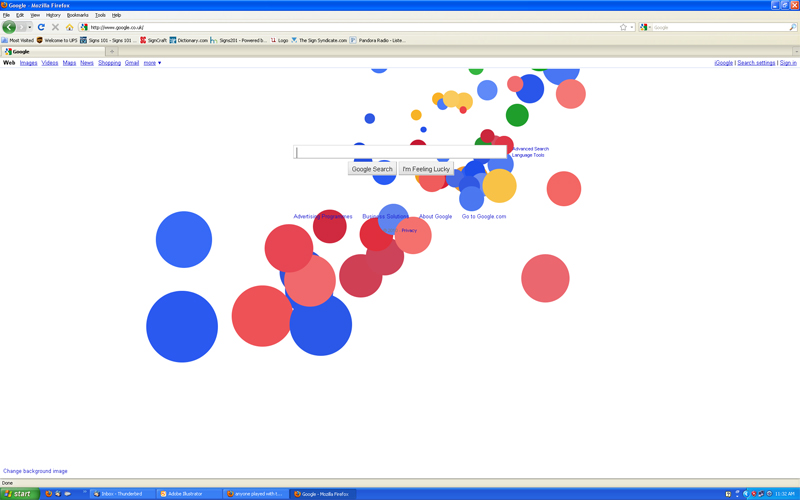
Task: Open the Gmail link
Action: pyautogui.click(x=132, y=63)
